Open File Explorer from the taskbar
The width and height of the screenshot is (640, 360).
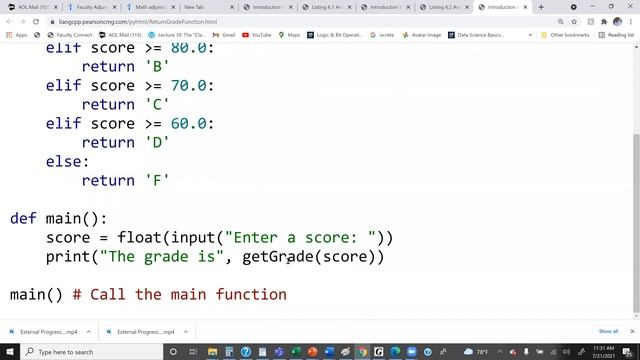[x=212, y=352]
